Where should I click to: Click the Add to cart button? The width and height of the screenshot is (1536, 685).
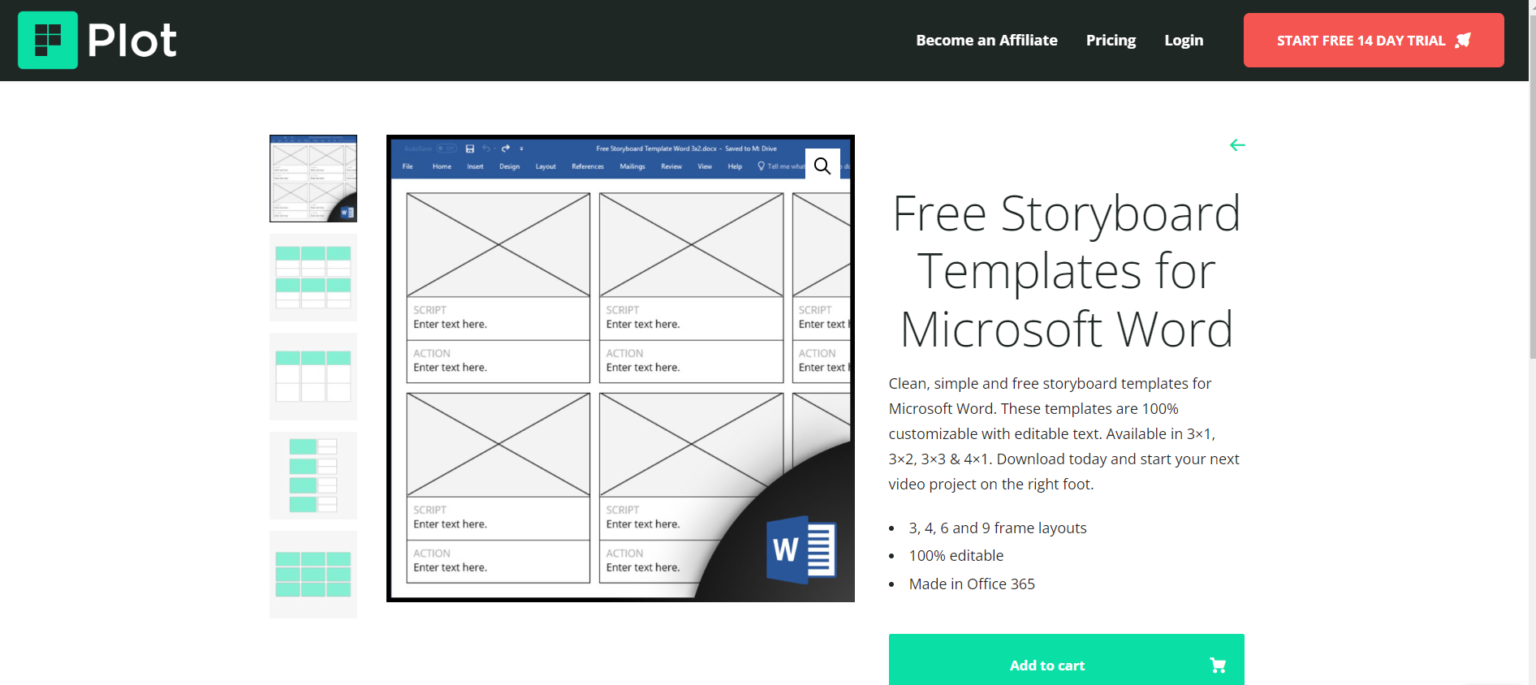[x=1047, y=664]
